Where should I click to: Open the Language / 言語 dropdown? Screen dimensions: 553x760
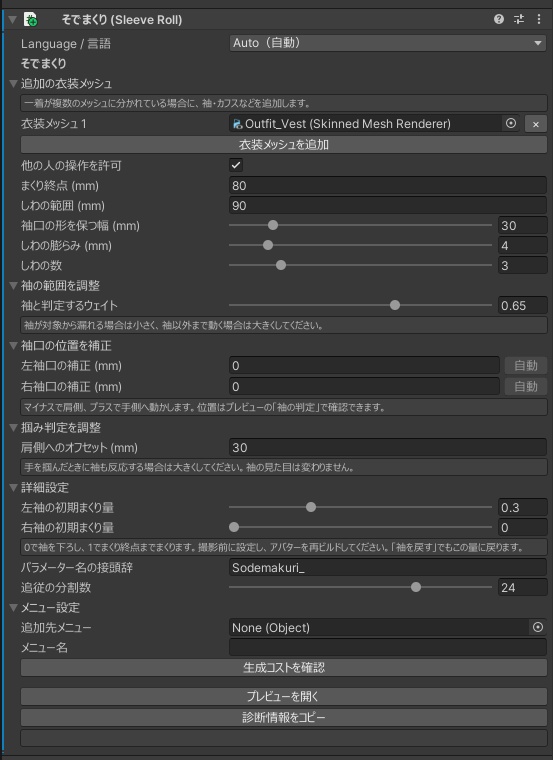(x=388, y=43)
